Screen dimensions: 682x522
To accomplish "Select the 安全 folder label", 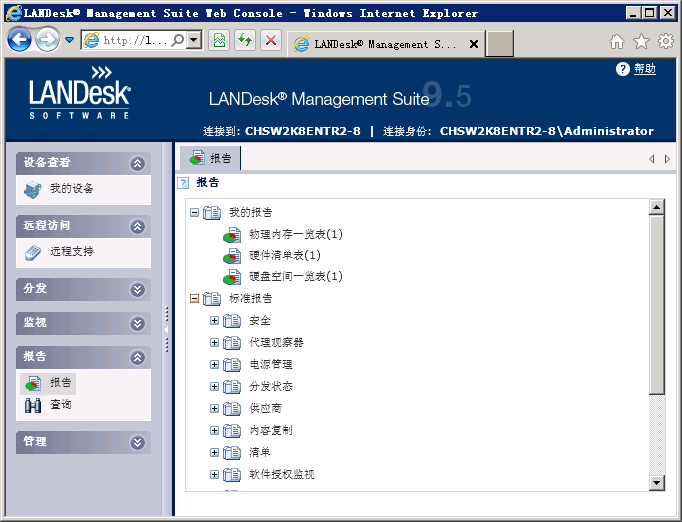I will [260, 321].
